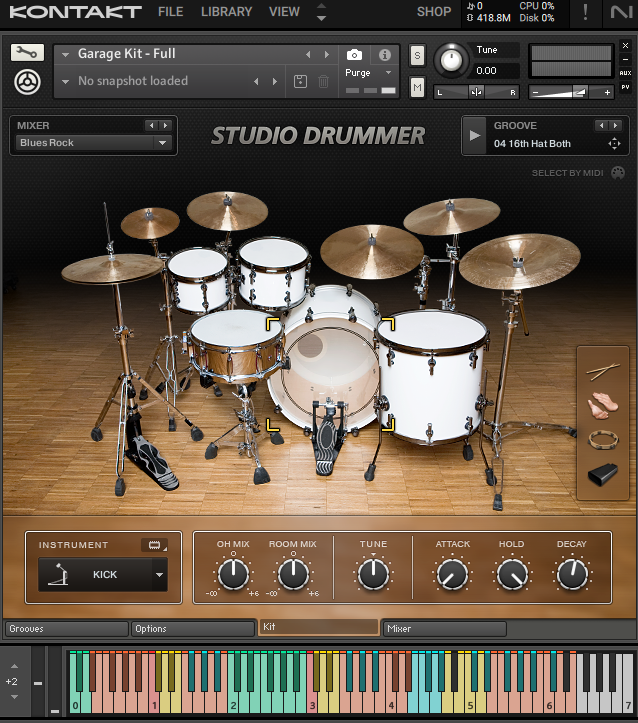Previous snapshot arrow
The image size is (638, 723).
click(x=256, y=82)
